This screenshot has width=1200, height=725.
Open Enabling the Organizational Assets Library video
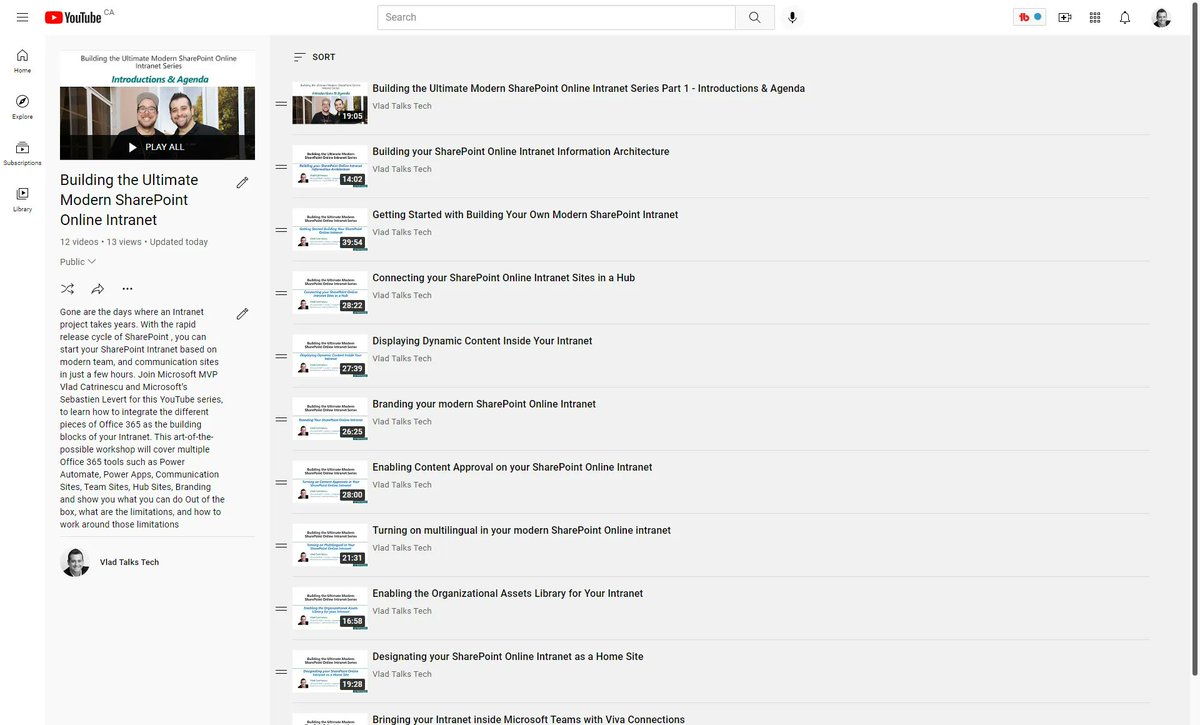pos(507,593)
